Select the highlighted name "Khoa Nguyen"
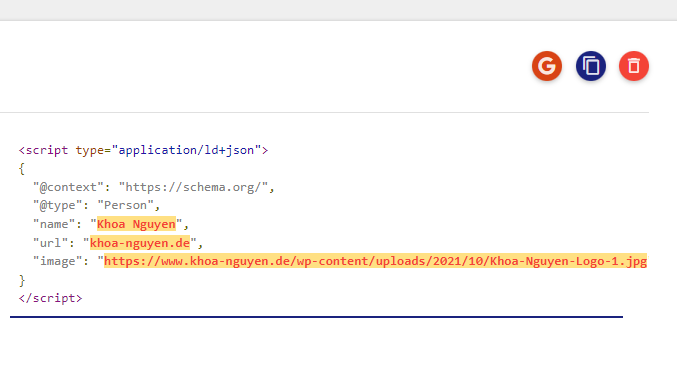The width and height of the screenshot is (677, 385). (x=136, y=224)
